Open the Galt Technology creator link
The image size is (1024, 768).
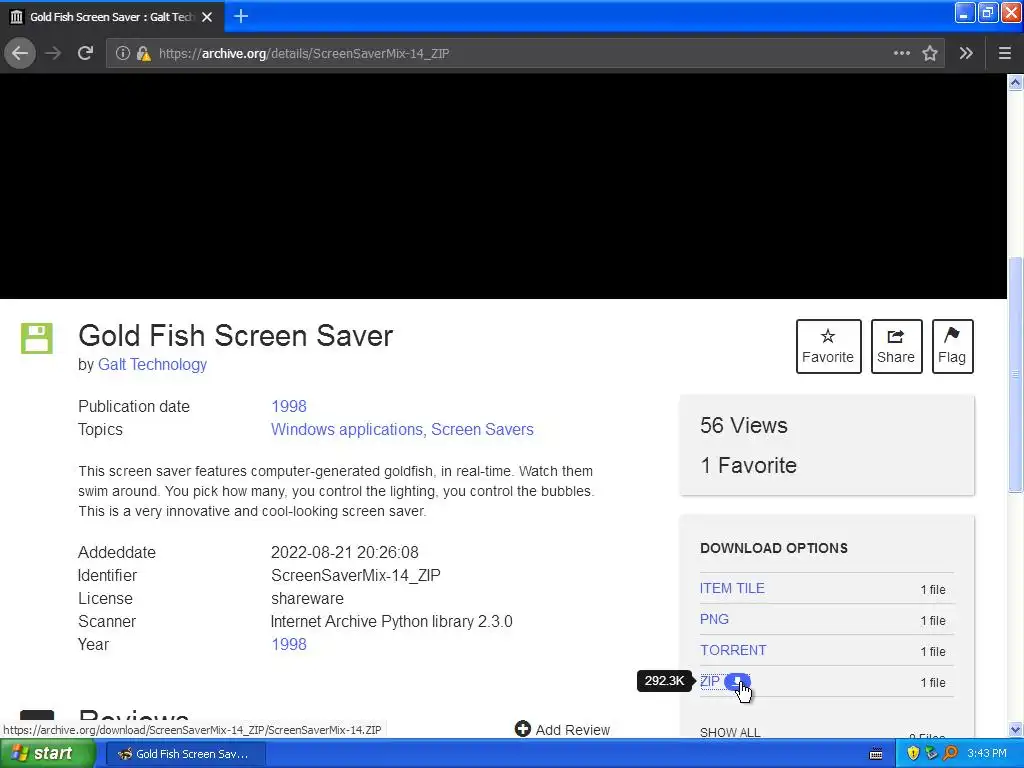(x=152, y=364)
